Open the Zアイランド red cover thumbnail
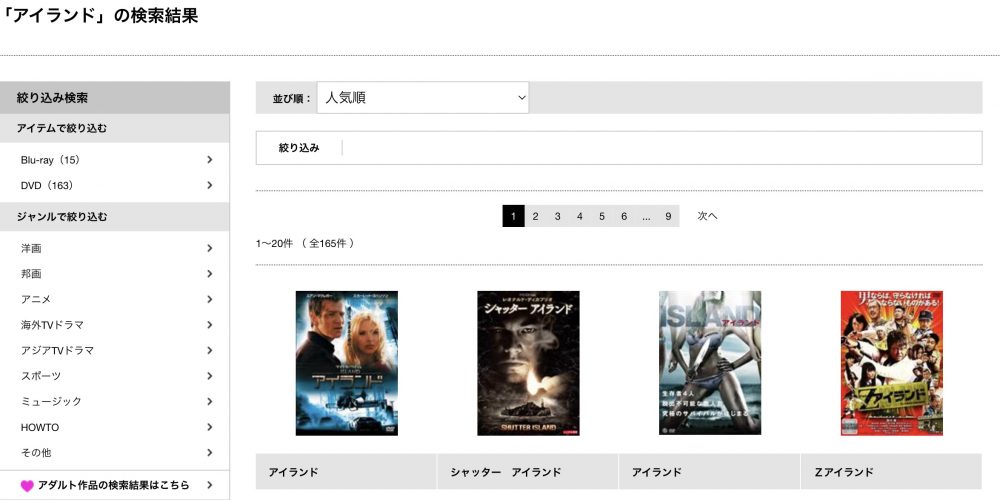 click(892, 363)
